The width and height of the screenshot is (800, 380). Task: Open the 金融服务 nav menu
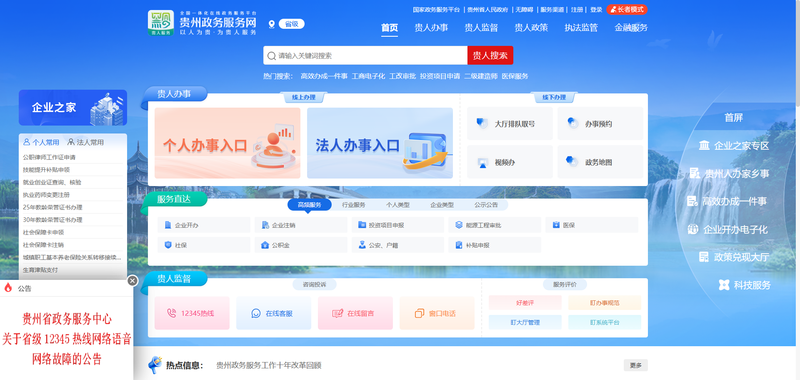click(x=631, y=28)
